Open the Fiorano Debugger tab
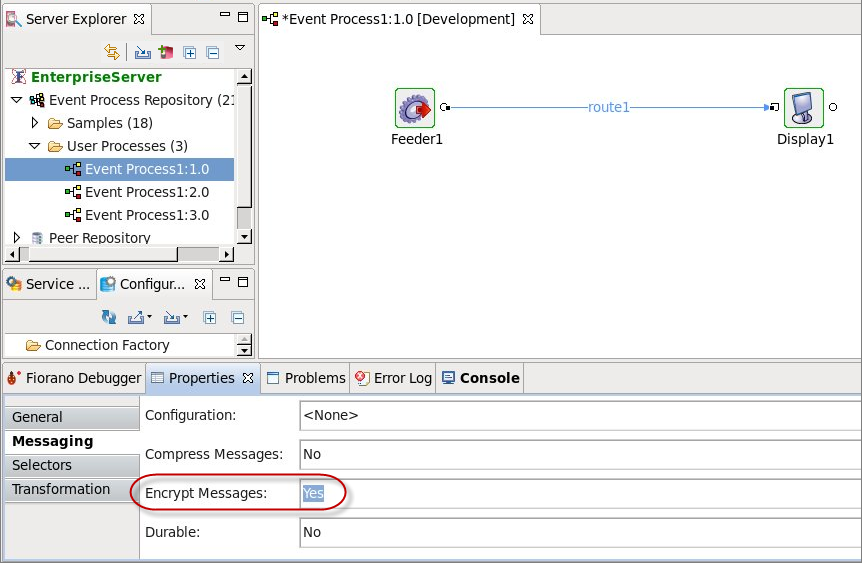Viewport: 862px width, 563px height. point(74,378)
